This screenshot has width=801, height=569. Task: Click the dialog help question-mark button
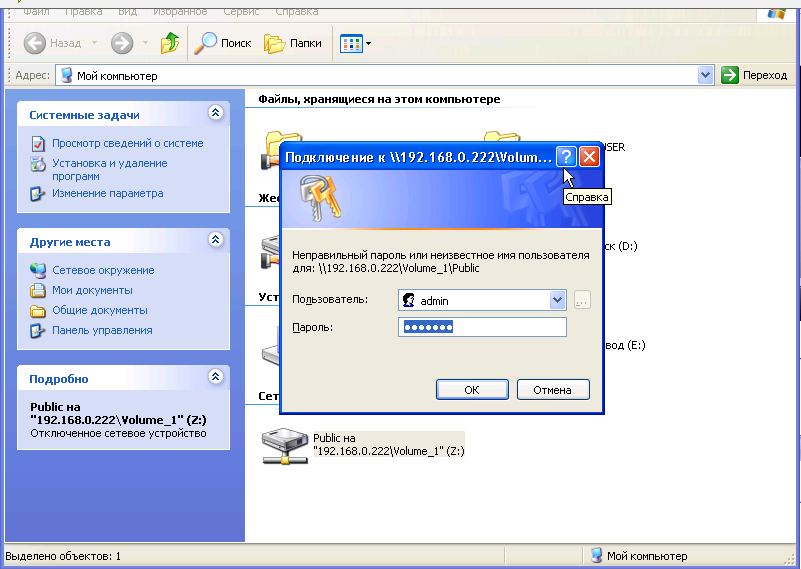click(x=566, y=157)
